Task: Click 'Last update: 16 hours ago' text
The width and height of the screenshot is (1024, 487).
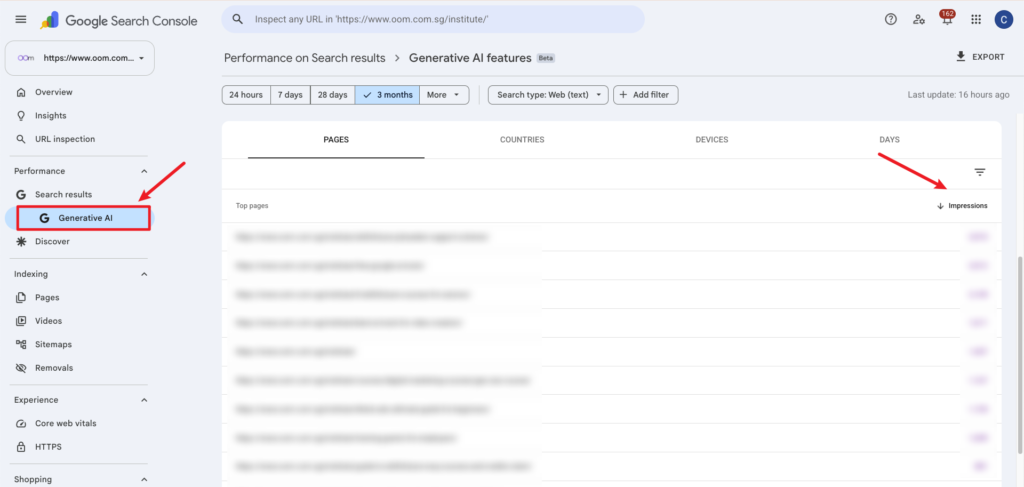Action: (x=959, y=95)
